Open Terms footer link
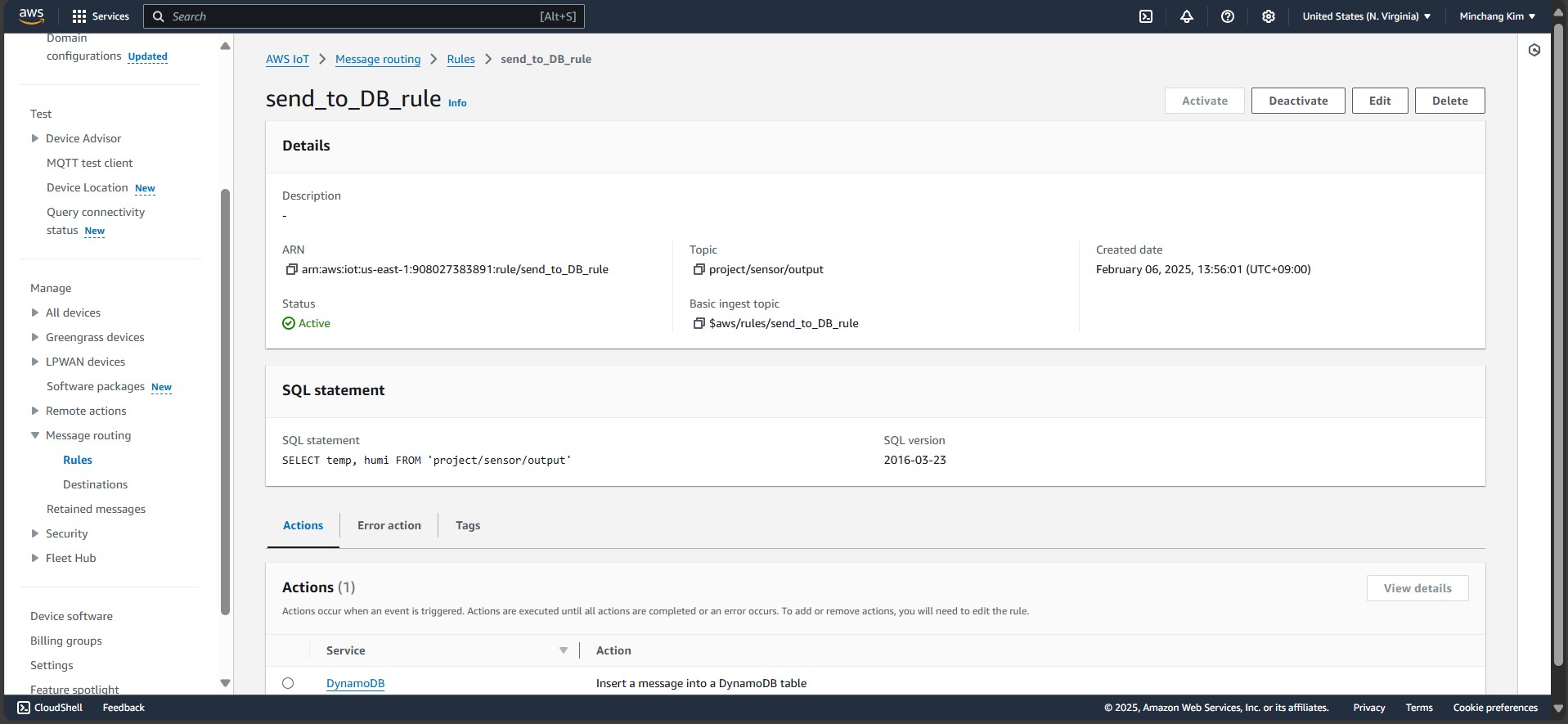This screenshot has width=1568, height=724. click(1418, 708)
